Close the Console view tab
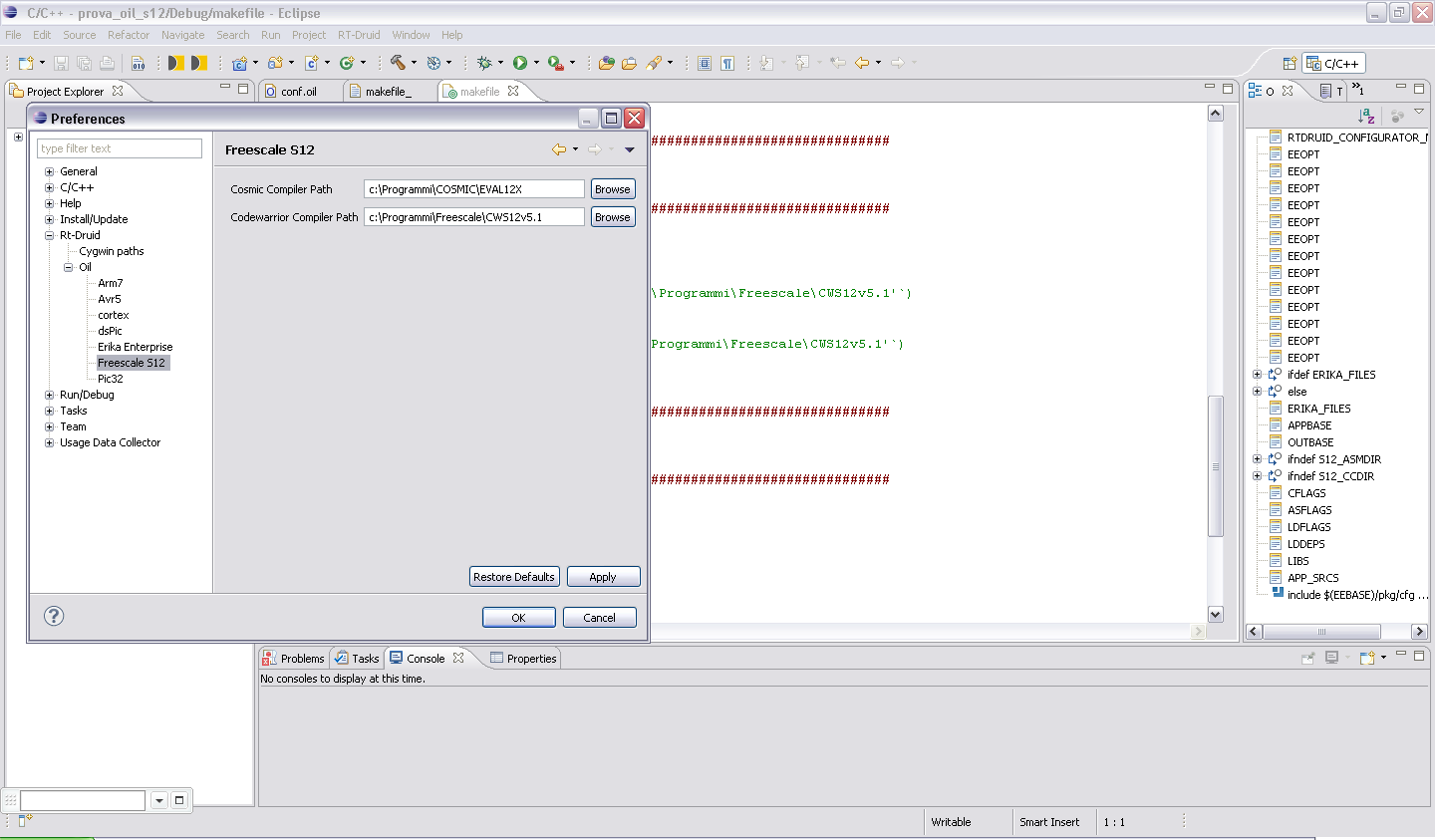 (458, 658)
